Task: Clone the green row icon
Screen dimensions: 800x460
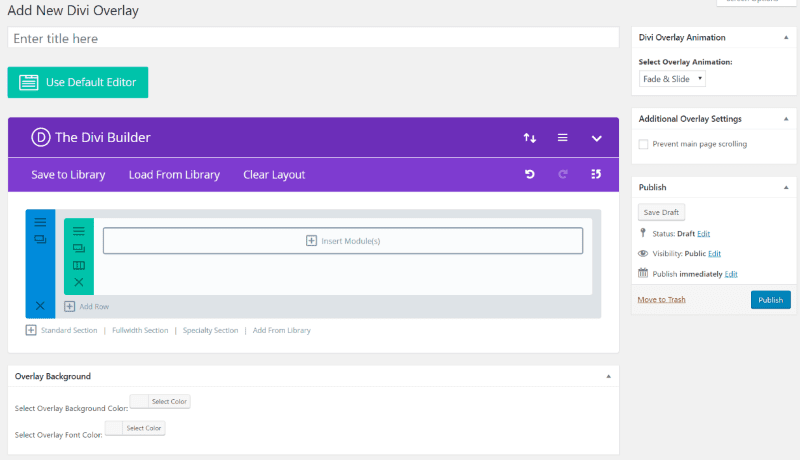Action: pyautogui.click(x=79, y=248)
